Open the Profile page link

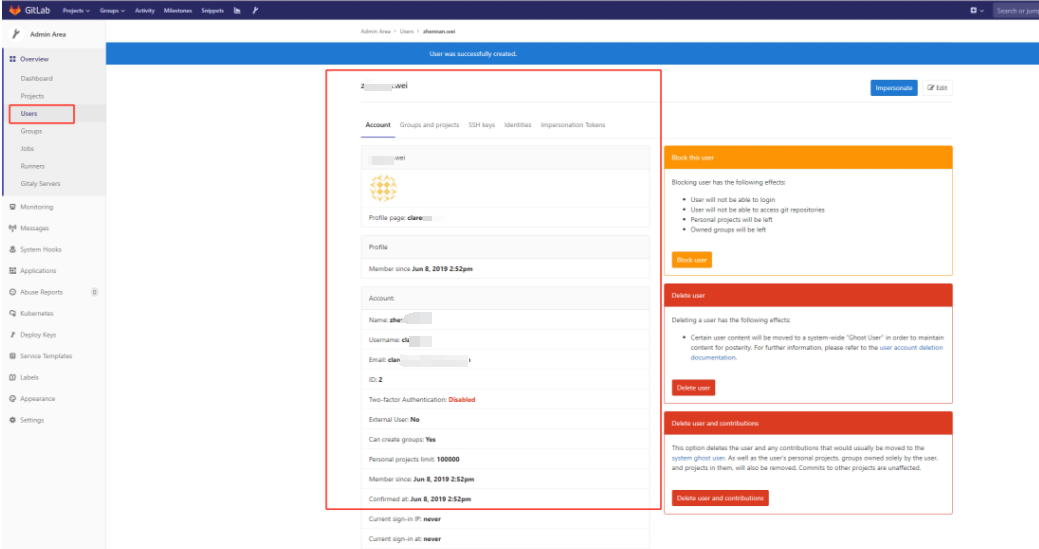tap(420, 217)
